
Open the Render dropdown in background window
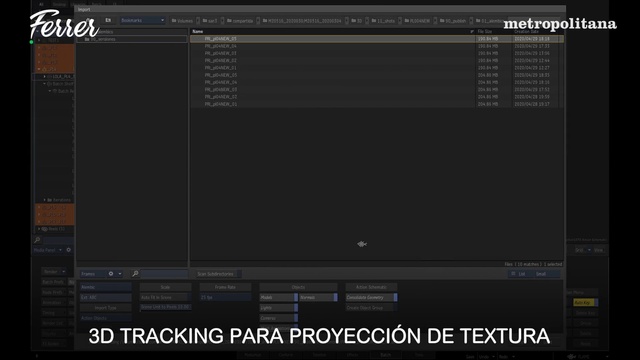click(x=54, y=271)
